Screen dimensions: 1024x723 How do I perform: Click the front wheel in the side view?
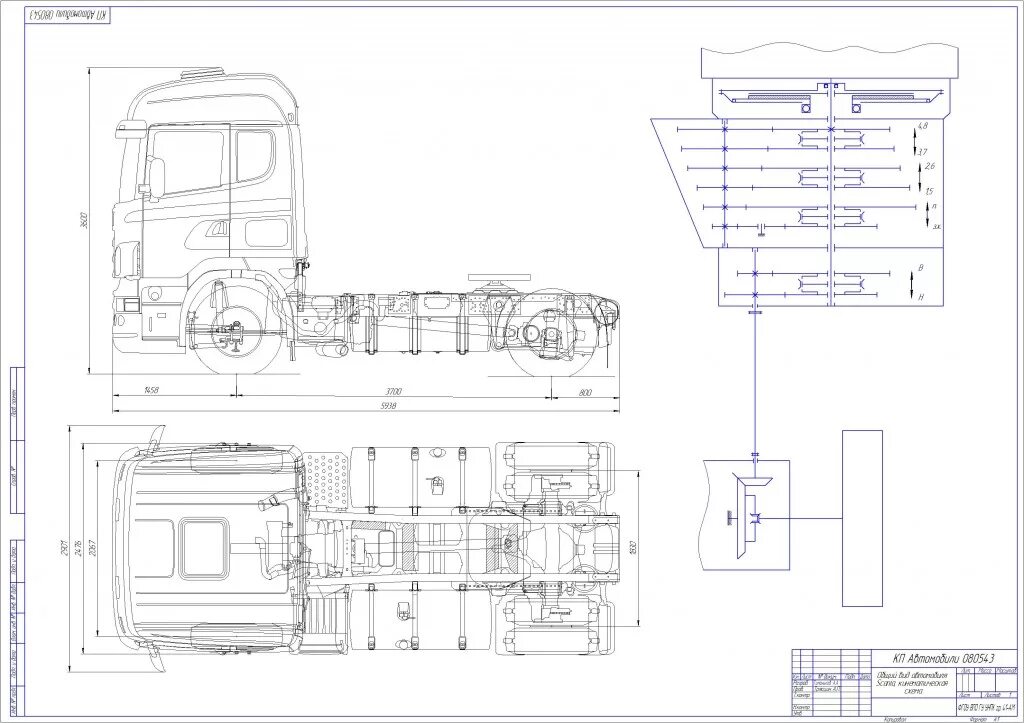click(236, 329)
